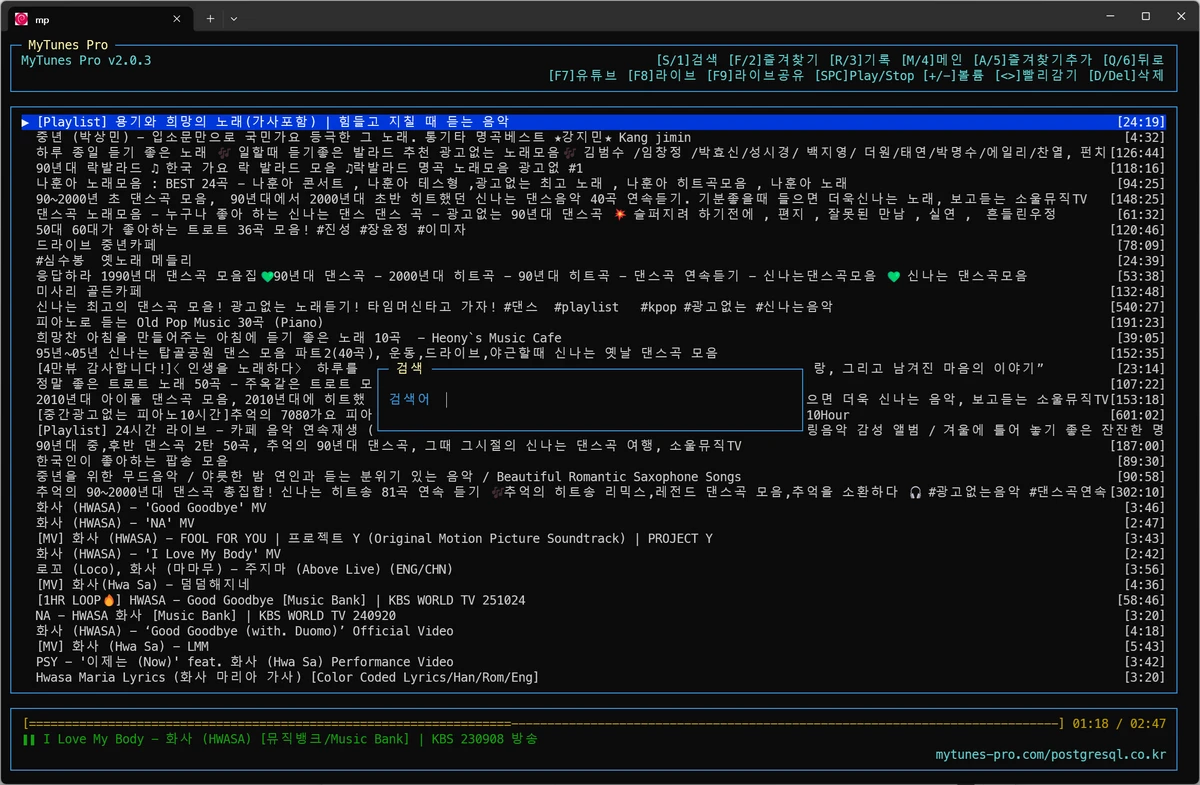Select NA - HWASA KBS WORLD TV 240920

point(593,615)
